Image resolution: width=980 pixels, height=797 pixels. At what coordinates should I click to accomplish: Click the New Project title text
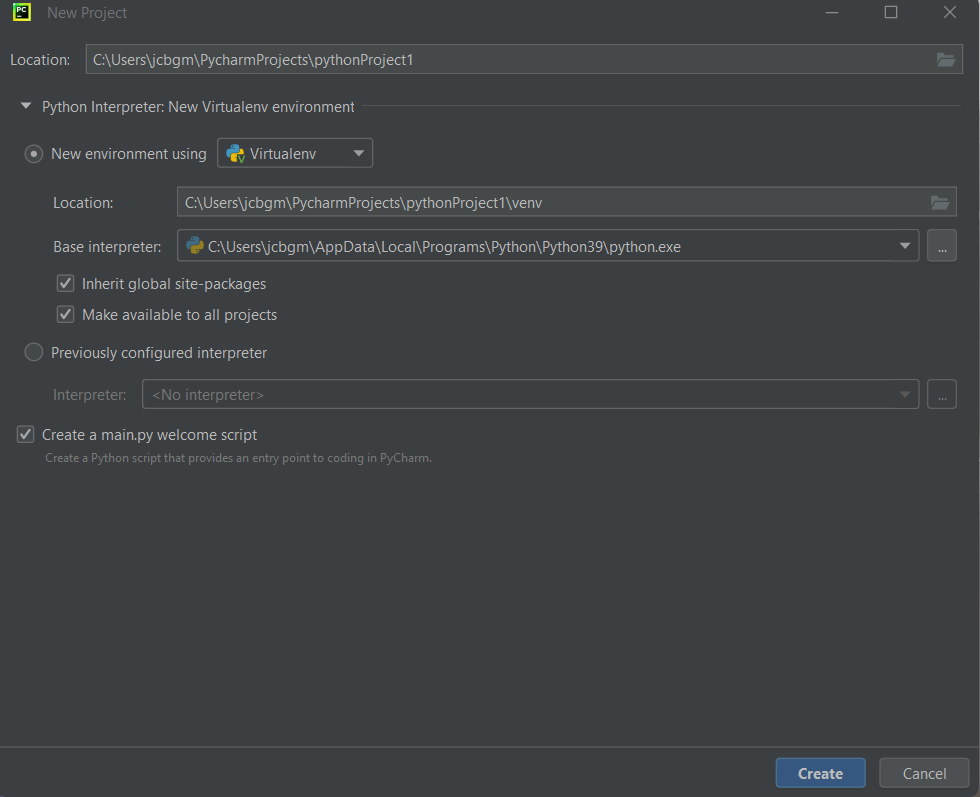point(87,13)
